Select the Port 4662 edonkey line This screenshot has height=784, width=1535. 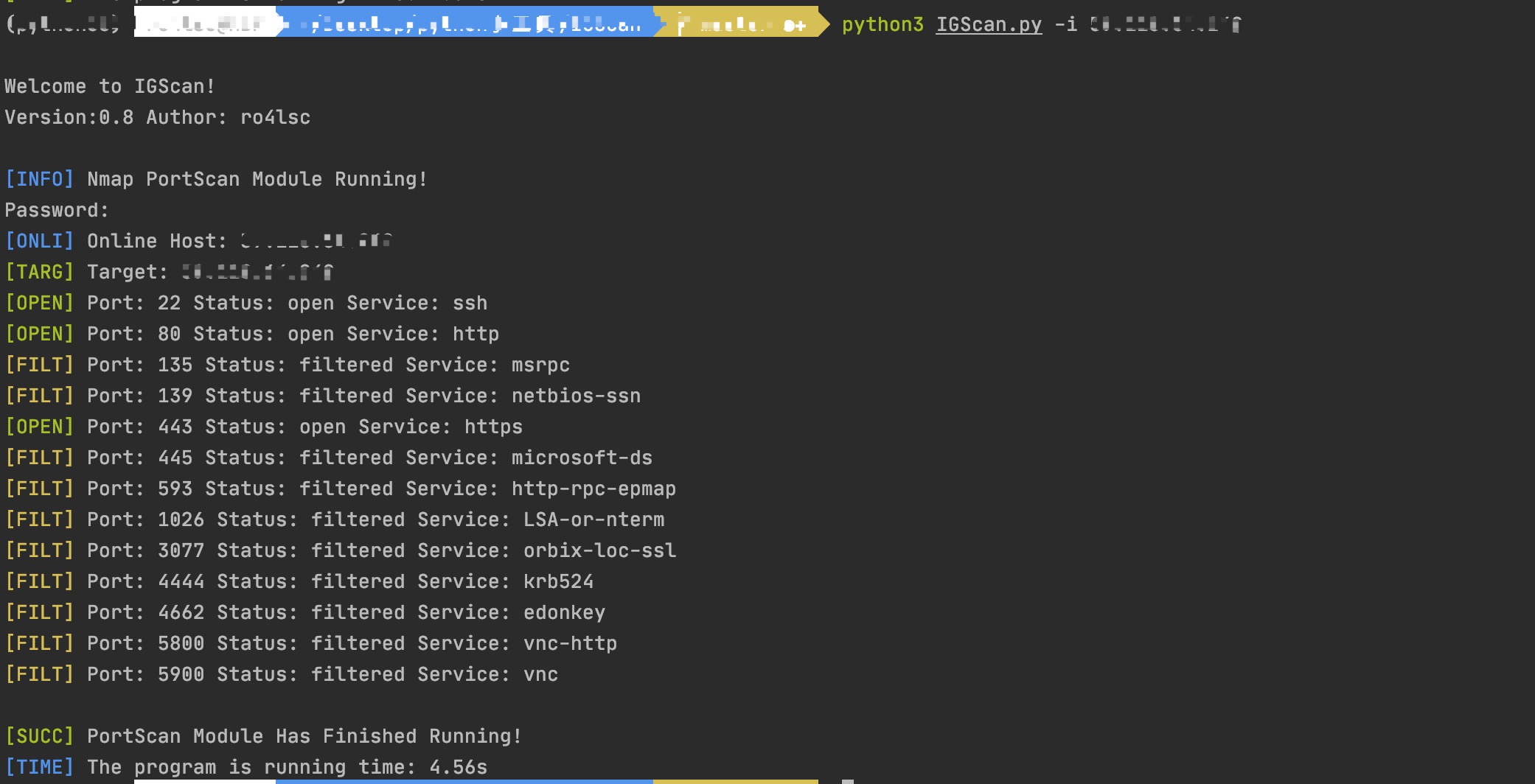pos(305,612)
